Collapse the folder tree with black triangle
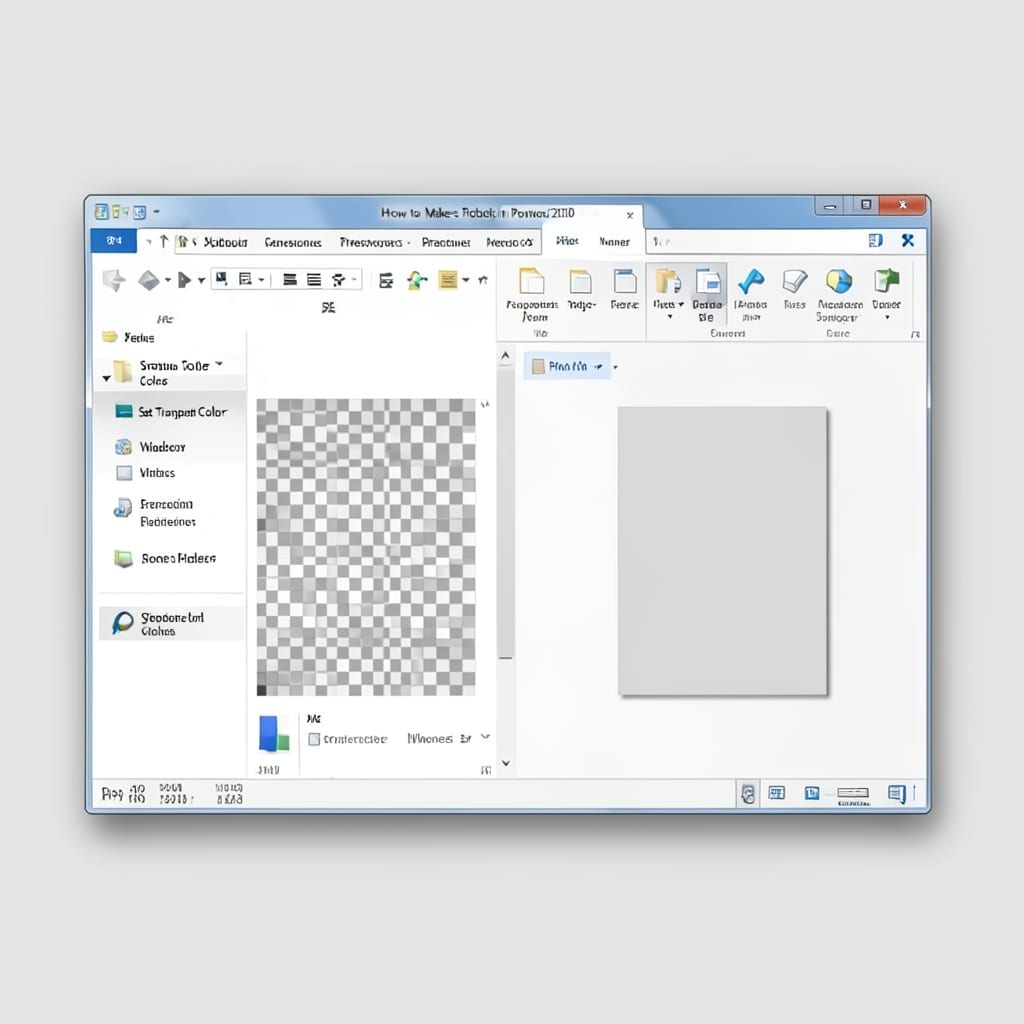This screenshot has width=1024, height=1024. [106, 378]
